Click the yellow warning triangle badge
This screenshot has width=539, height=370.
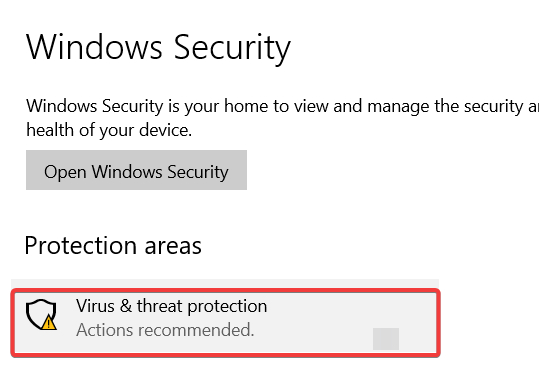49,323
